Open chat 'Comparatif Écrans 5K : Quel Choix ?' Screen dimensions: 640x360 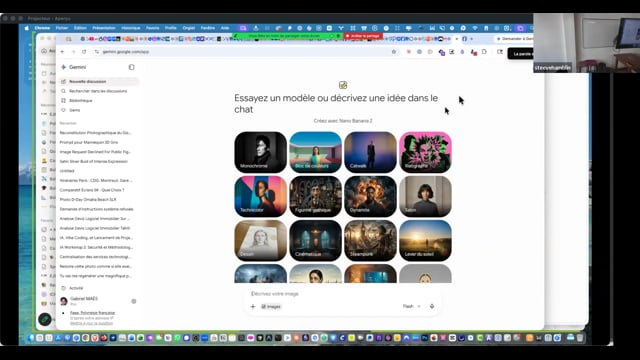click(92, 190)
